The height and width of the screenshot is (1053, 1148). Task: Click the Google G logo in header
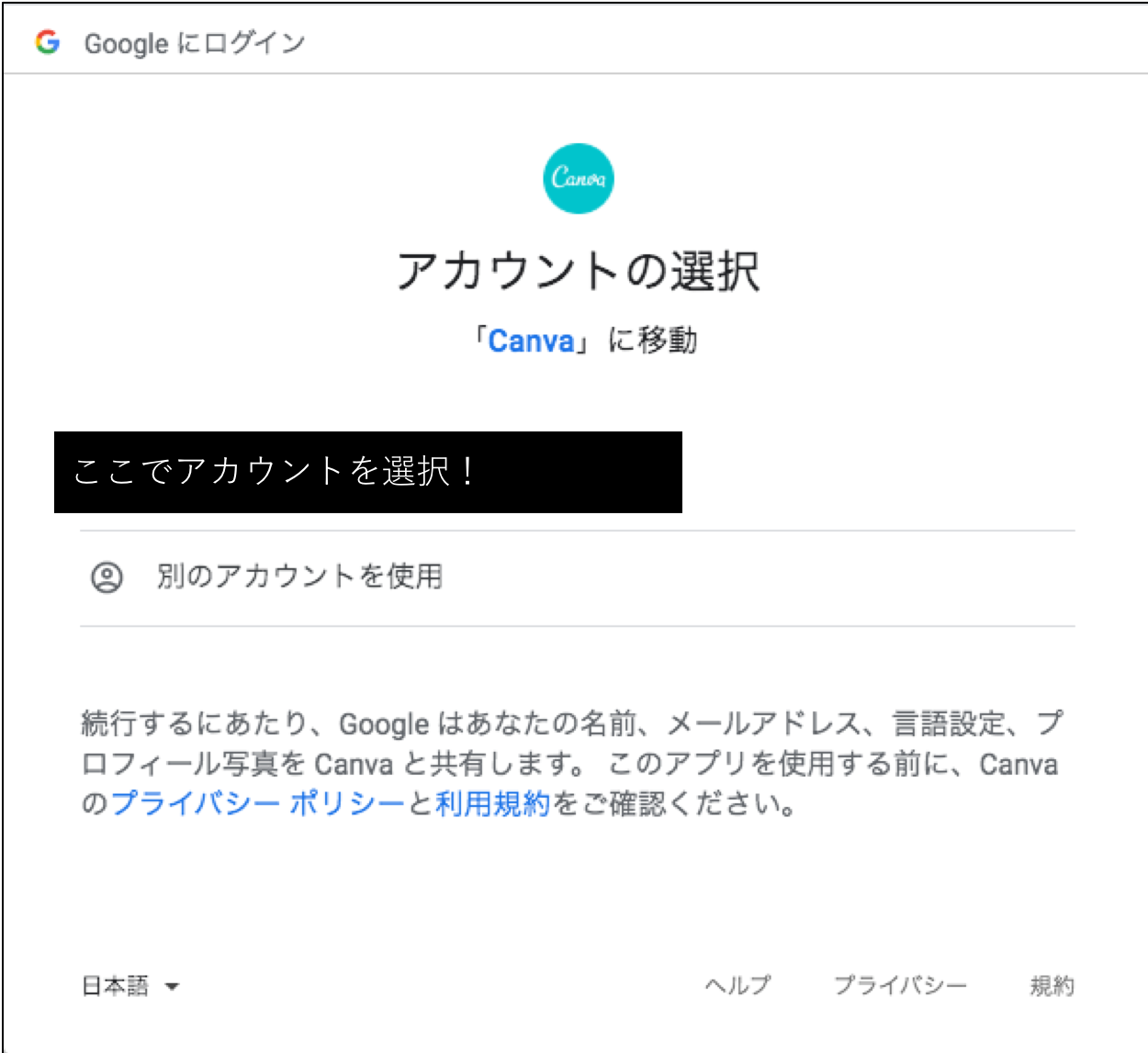(48, 42)
